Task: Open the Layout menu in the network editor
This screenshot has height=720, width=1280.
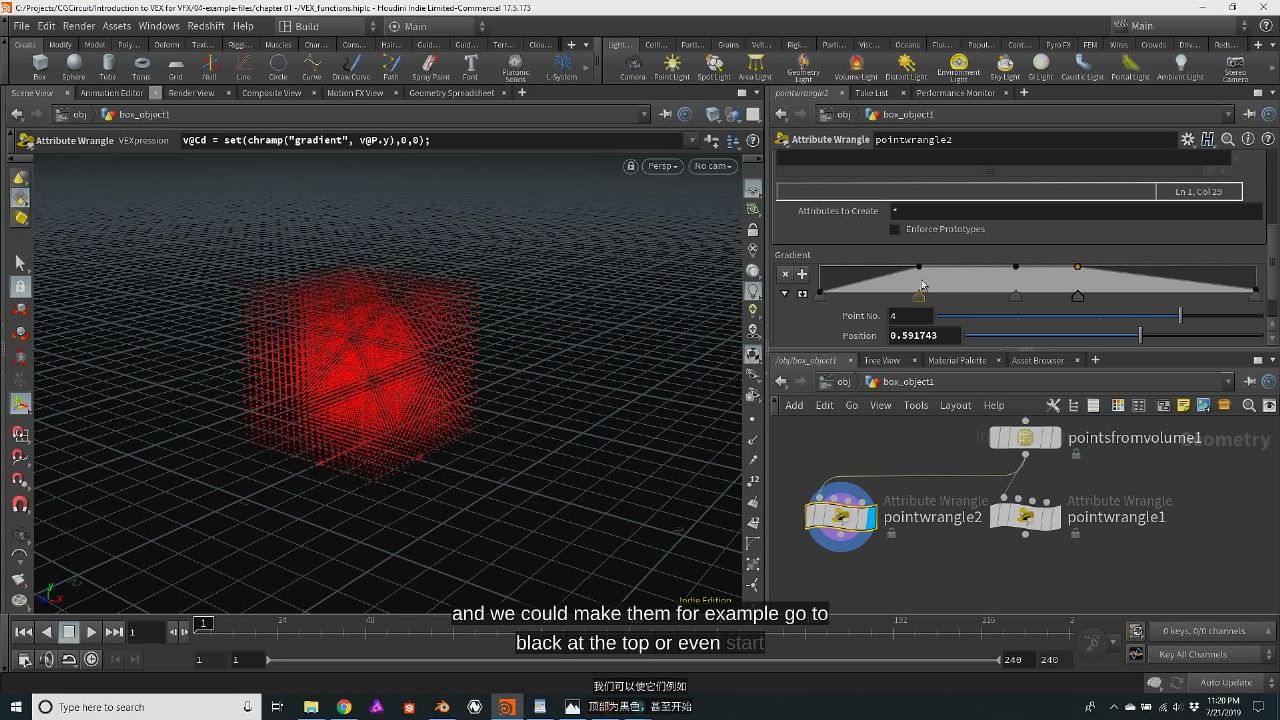Action: 955,405
